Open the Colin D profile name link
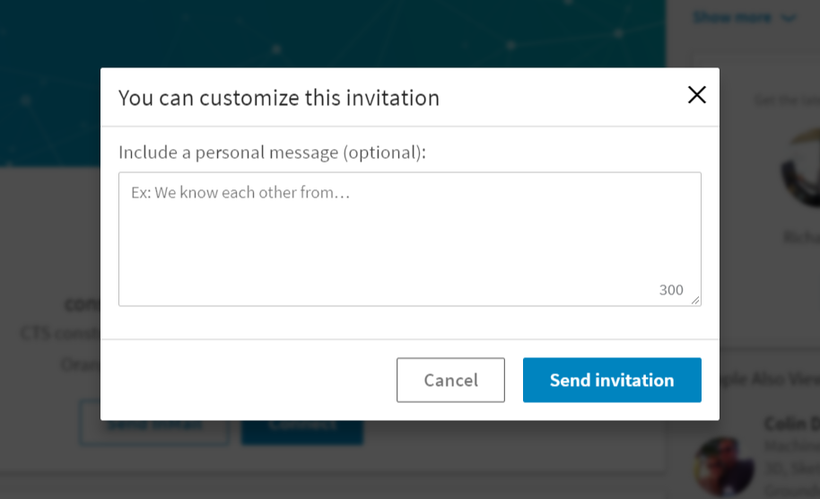Image resolution: width=820 pixels, height=499 pixels. [x=792, y=423]
